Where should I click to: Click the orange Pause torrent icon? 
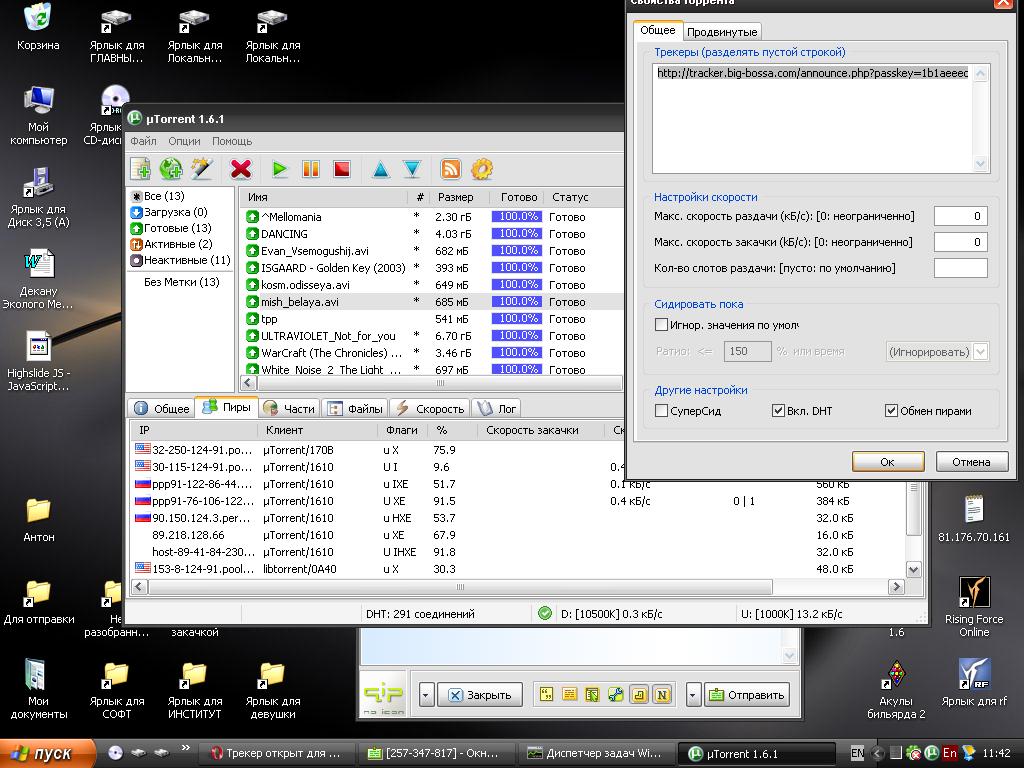311,169
